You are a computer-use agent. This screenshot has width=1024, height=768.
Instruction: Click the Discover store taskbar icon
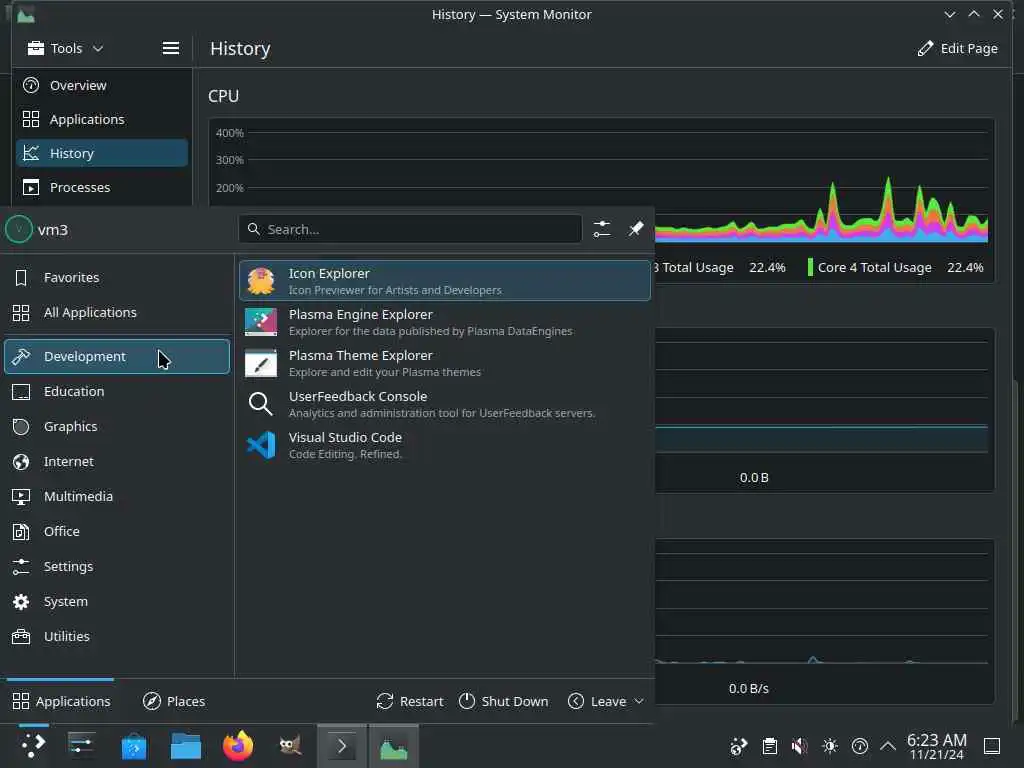click(134, 746)
